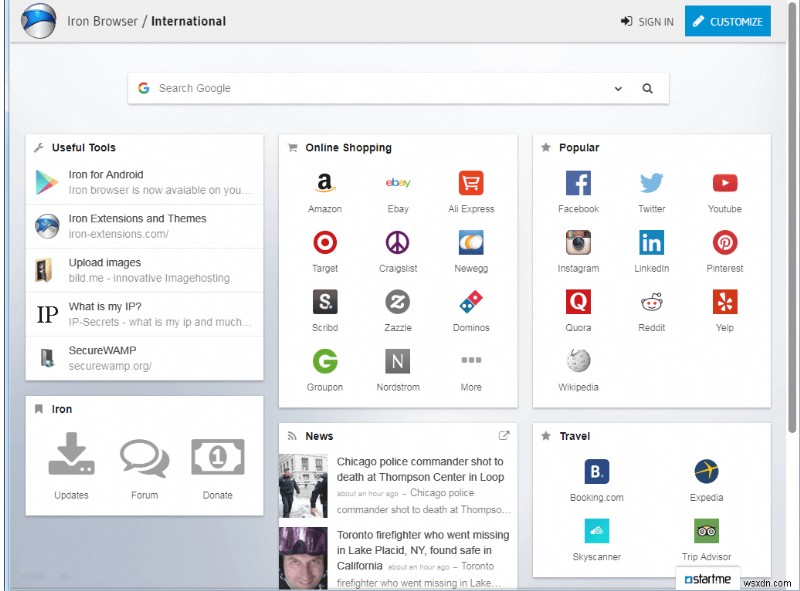800x591 pixels.
Task: Click the Iron widget header
Action: 61,409
